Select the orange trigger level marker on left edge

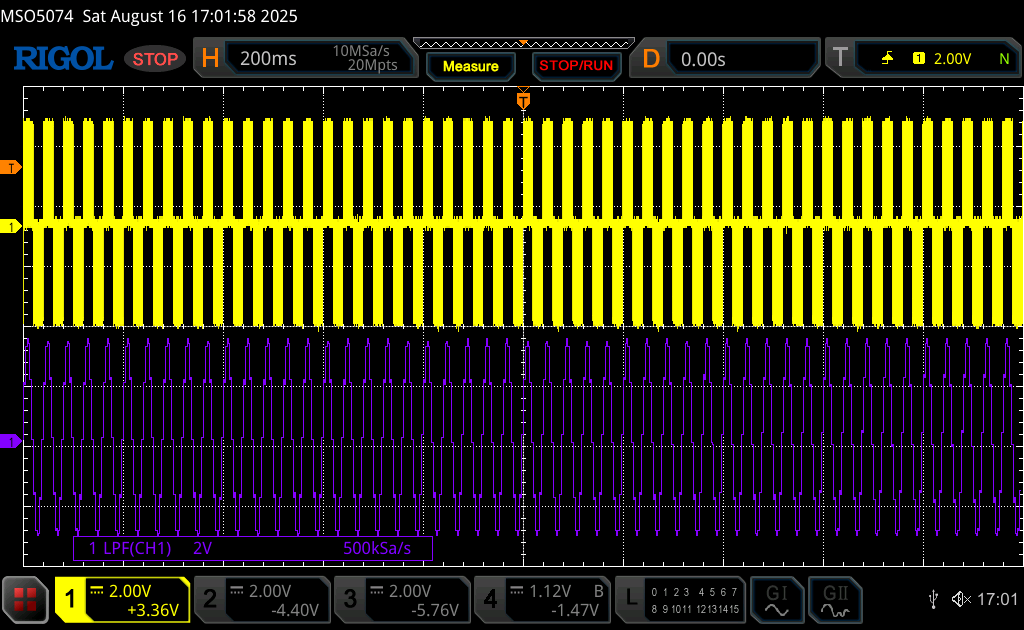click(x=10, y=168)
